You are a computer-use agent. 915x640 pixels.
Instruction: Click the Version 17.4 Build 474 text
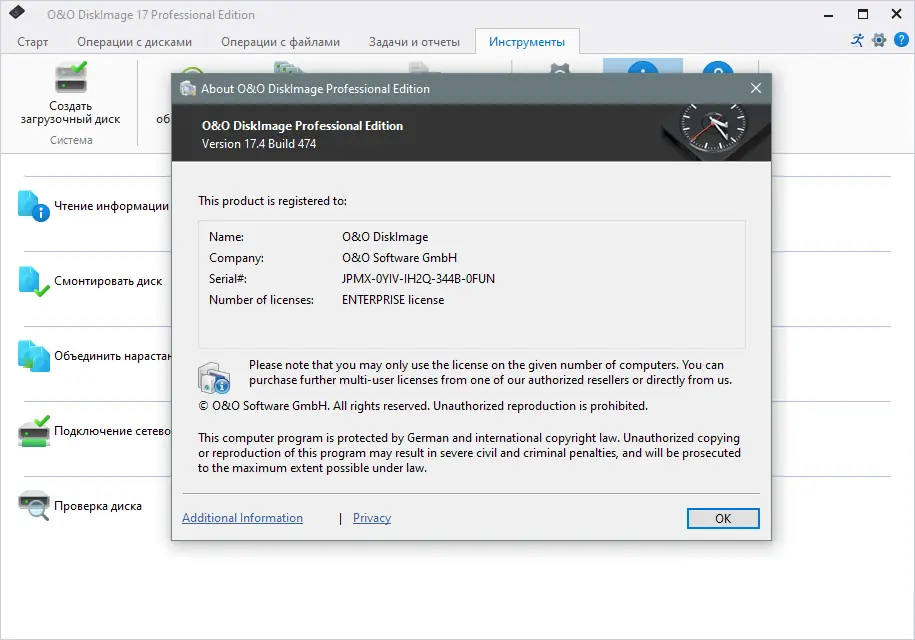tap(259, 144)
